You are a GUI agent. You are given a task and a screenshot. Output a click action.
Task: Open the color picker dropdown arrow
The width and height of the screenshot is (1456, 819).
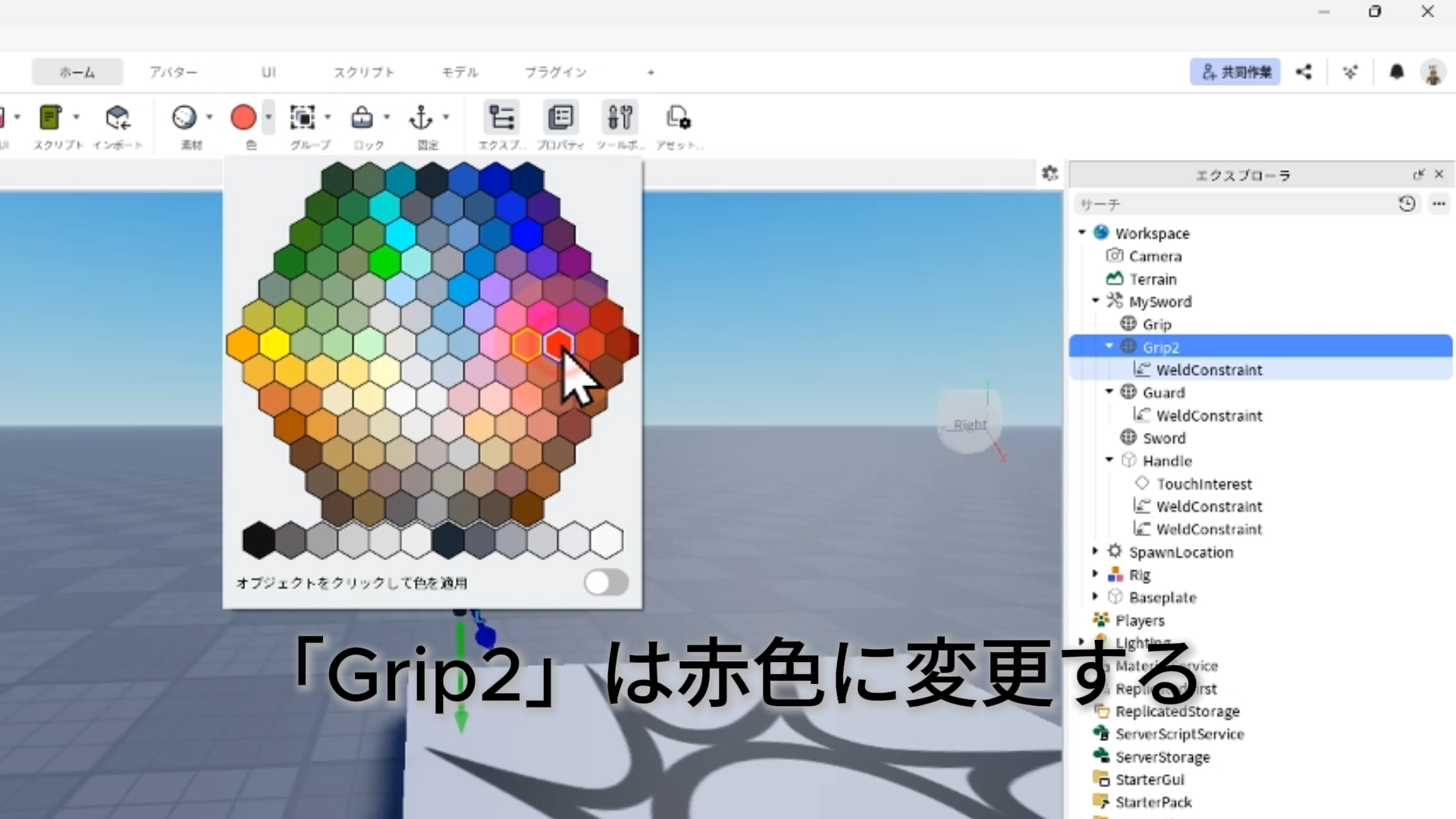[268, 118]
